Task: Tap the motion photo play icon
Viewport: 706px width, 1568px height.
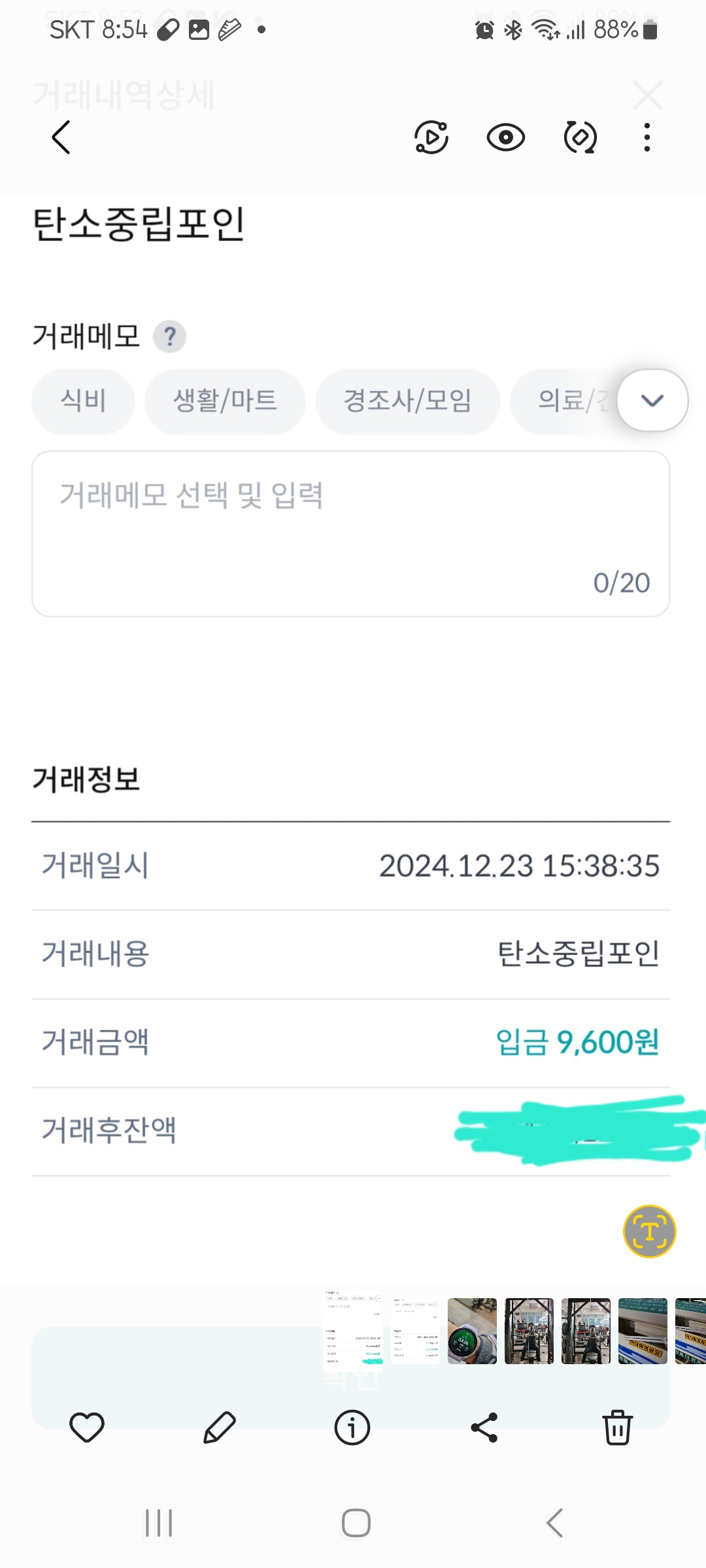Action: click(x=431, y=137)
